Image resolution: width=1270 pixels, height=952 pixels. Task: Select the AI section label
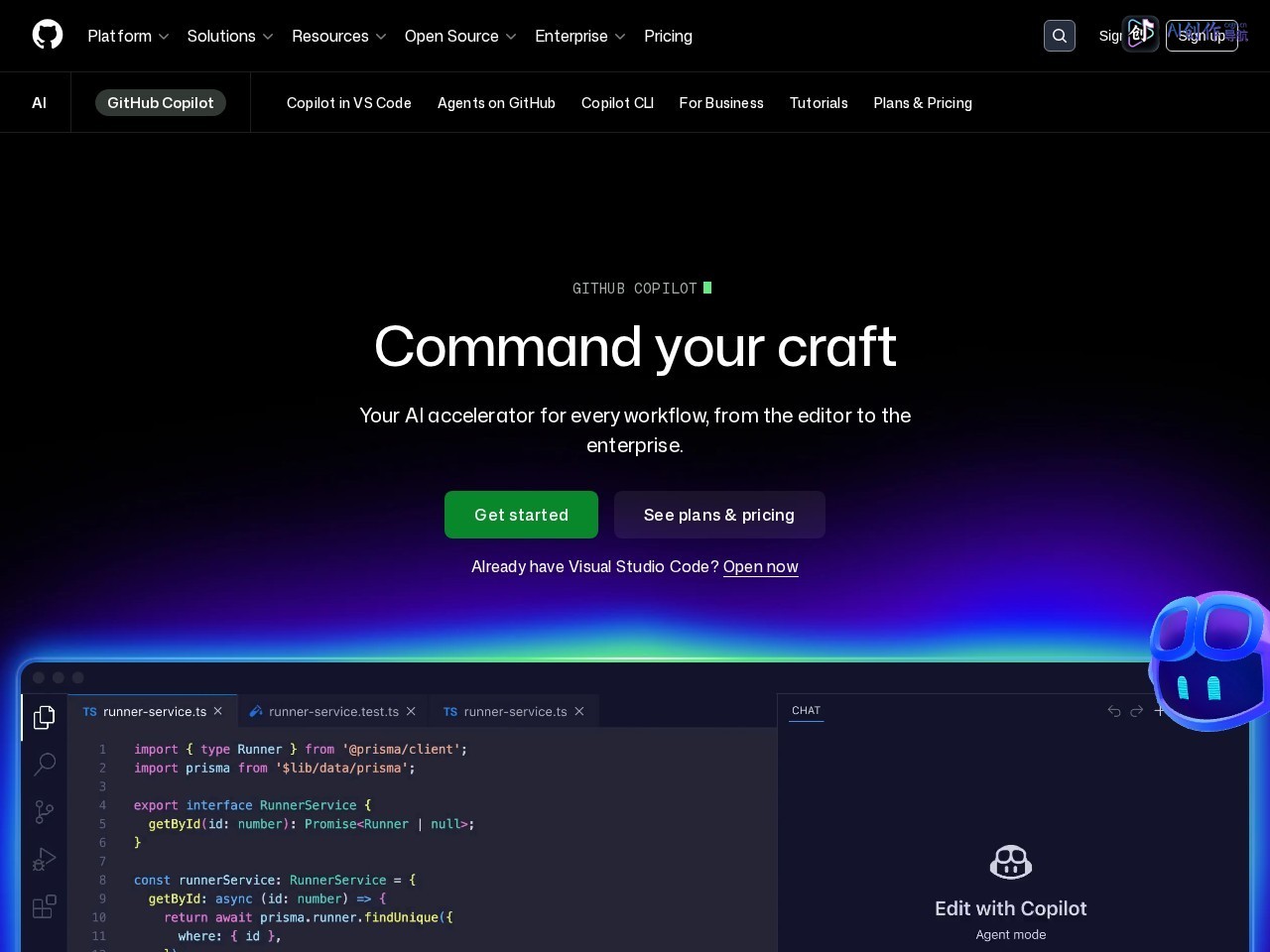(39, 102)
